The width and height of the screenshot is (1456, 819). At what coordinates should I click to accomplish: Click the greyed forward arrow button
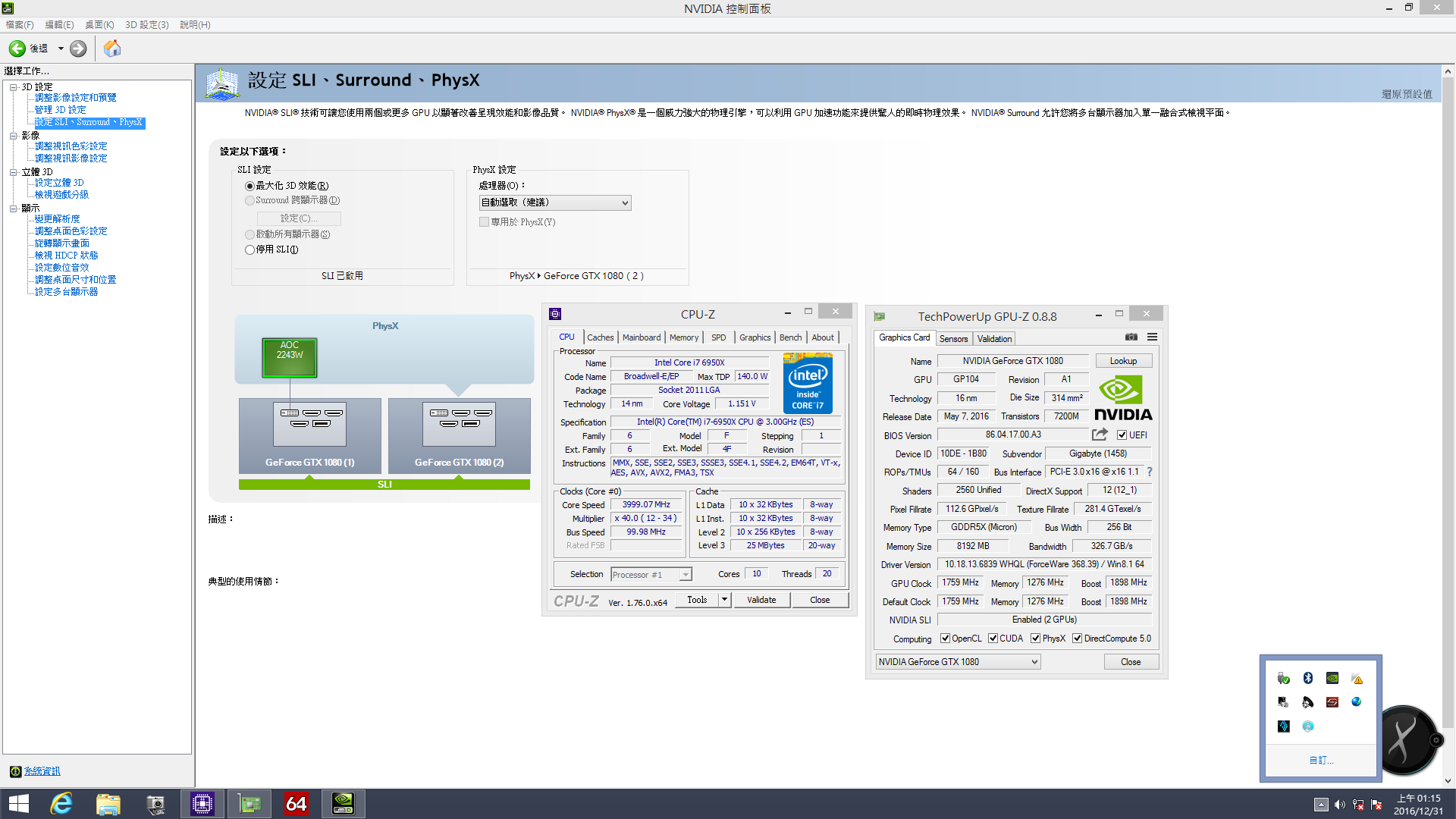[x=78, y=49]
